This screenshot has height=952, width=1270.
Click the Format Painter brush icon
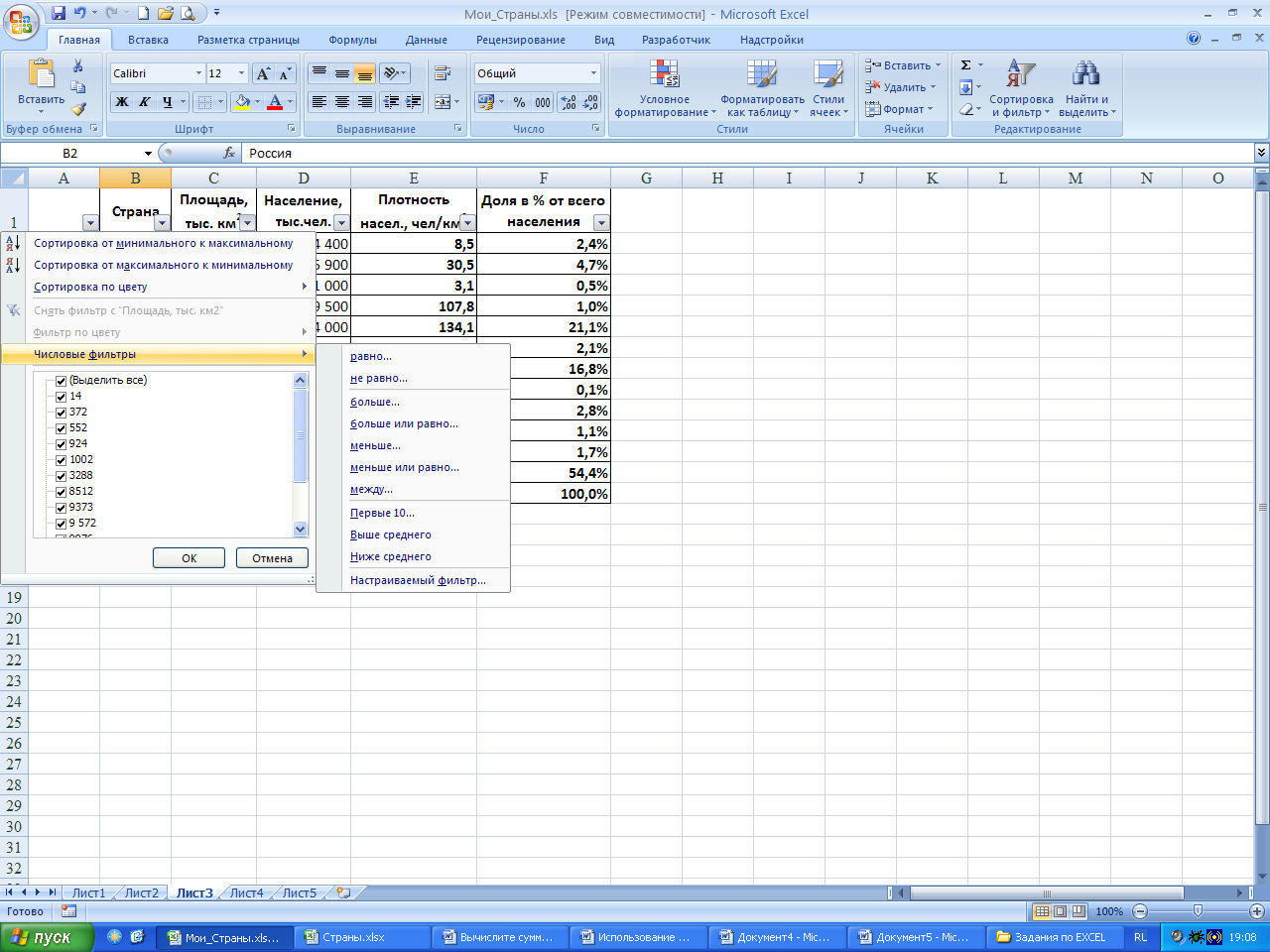(78, 109)
